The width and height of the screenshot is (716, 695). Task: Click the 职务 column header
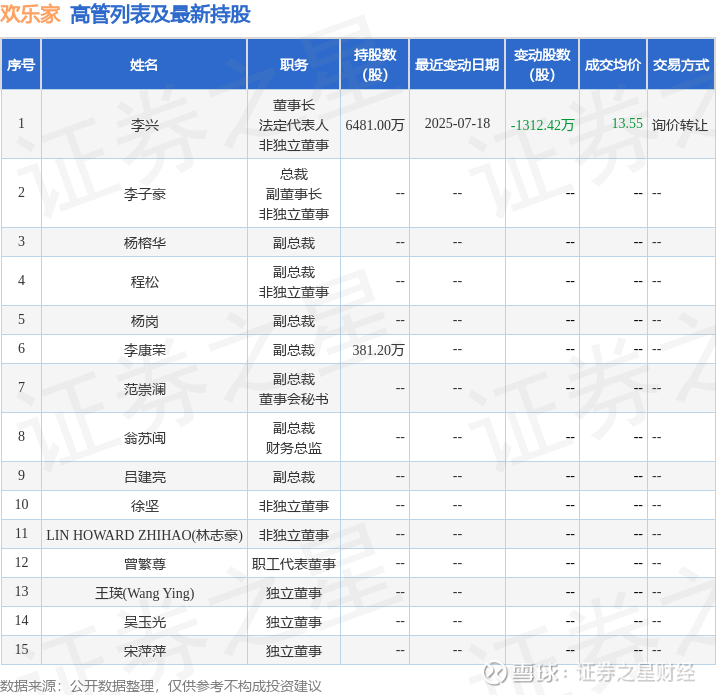(294, 64)
